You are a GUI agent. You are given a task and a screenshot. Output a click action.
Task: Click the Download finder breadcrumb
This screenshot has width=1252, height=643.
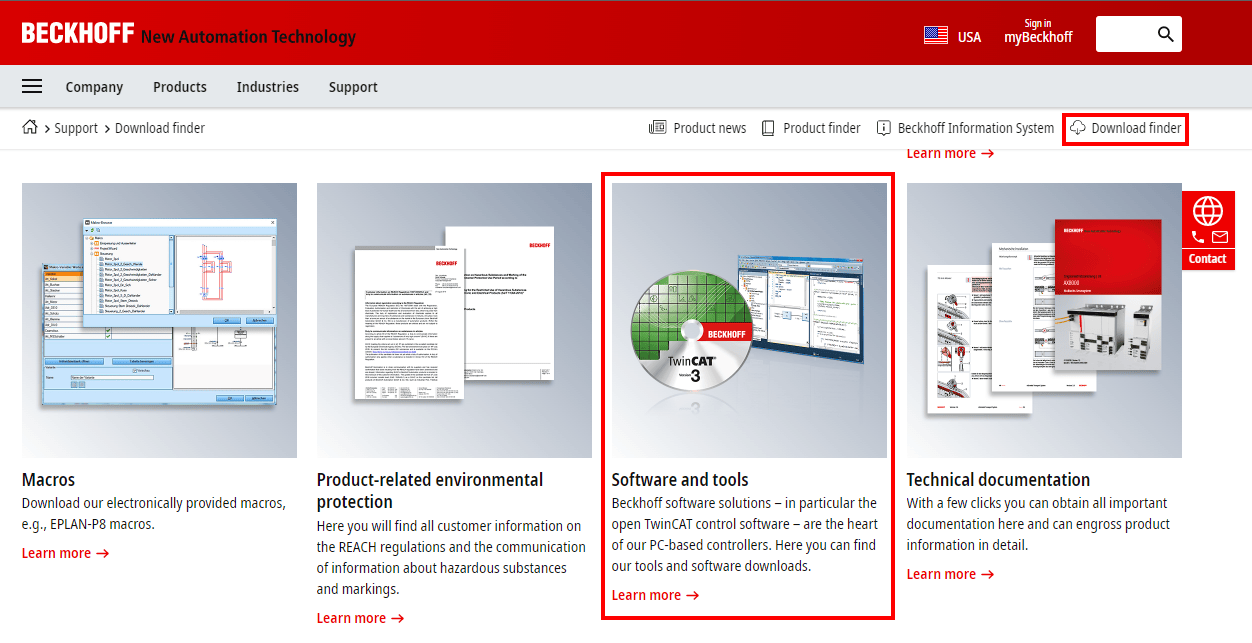point(160,128)
